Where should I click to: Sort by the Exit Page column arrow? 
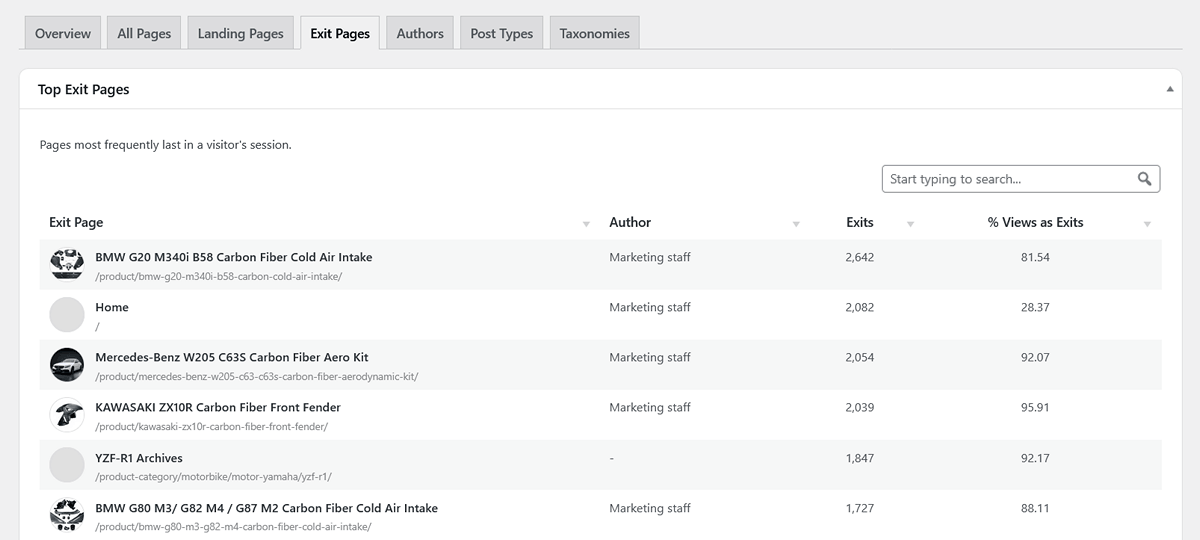coord(586,224)
